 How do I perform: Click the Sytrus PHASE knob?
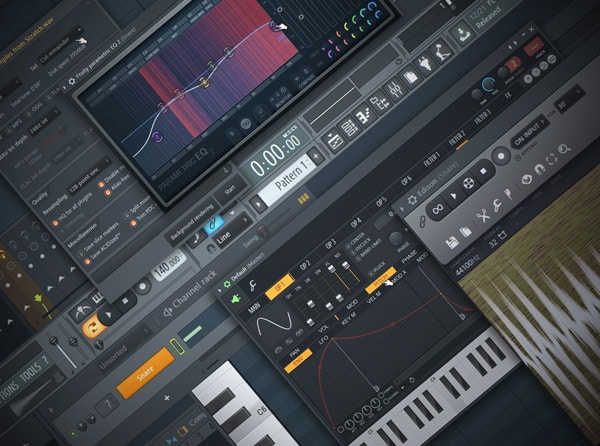pyautogui.click(x=396, y=238)
